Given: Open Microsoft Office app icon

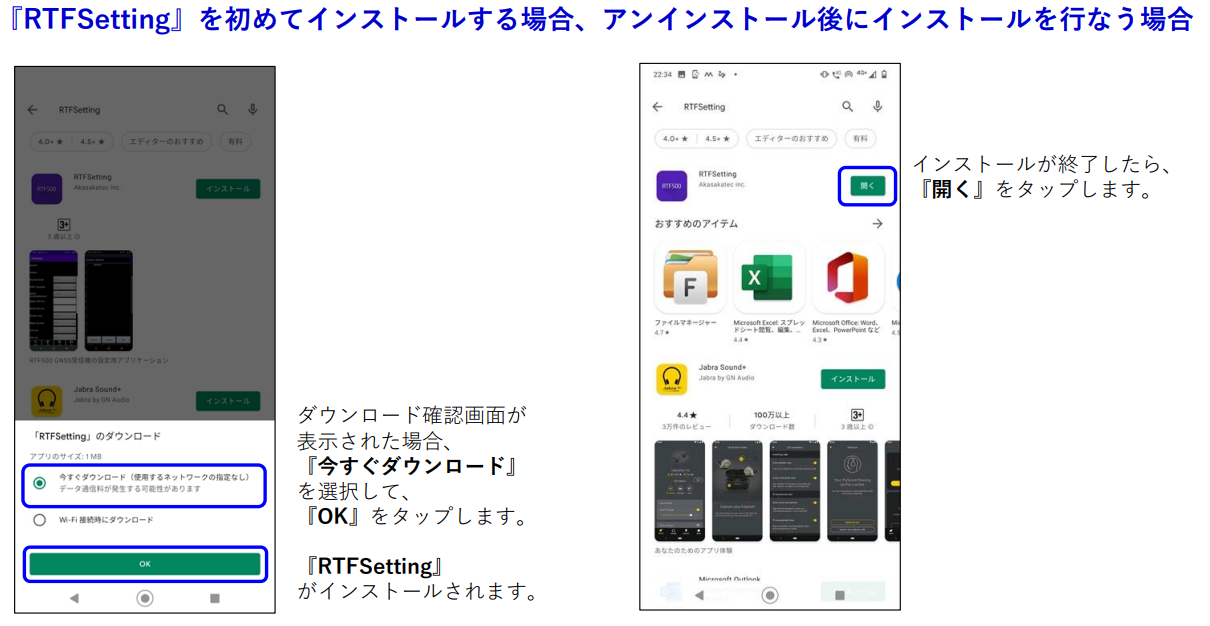Looking at the screenshot, I should pos(848,278).
